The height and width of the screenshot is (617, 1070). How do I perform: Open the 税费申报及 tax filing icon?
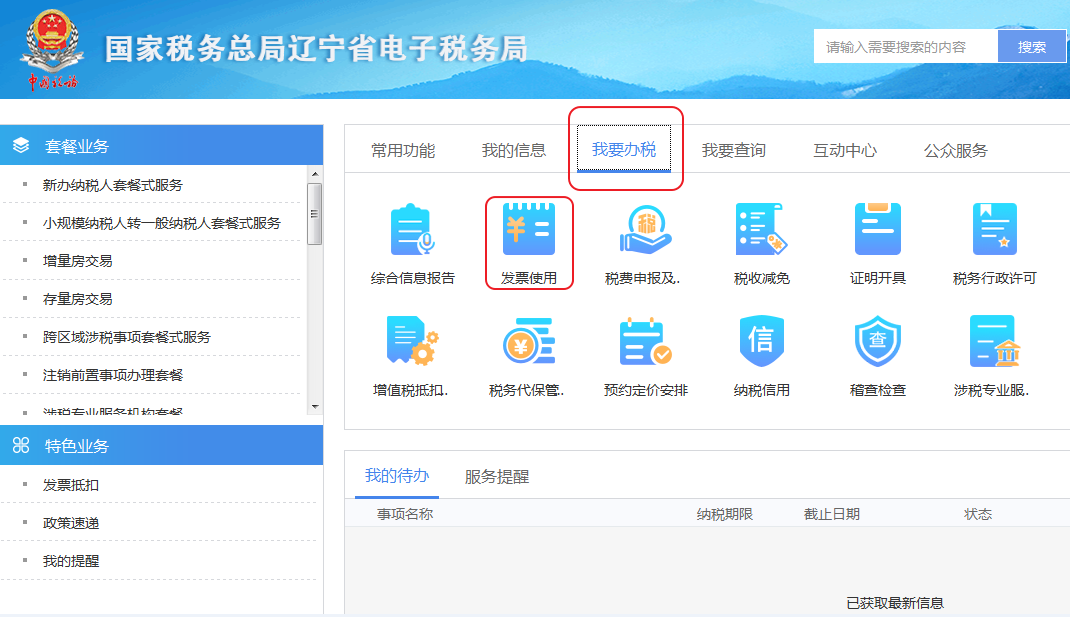click(x=646, y=230)
